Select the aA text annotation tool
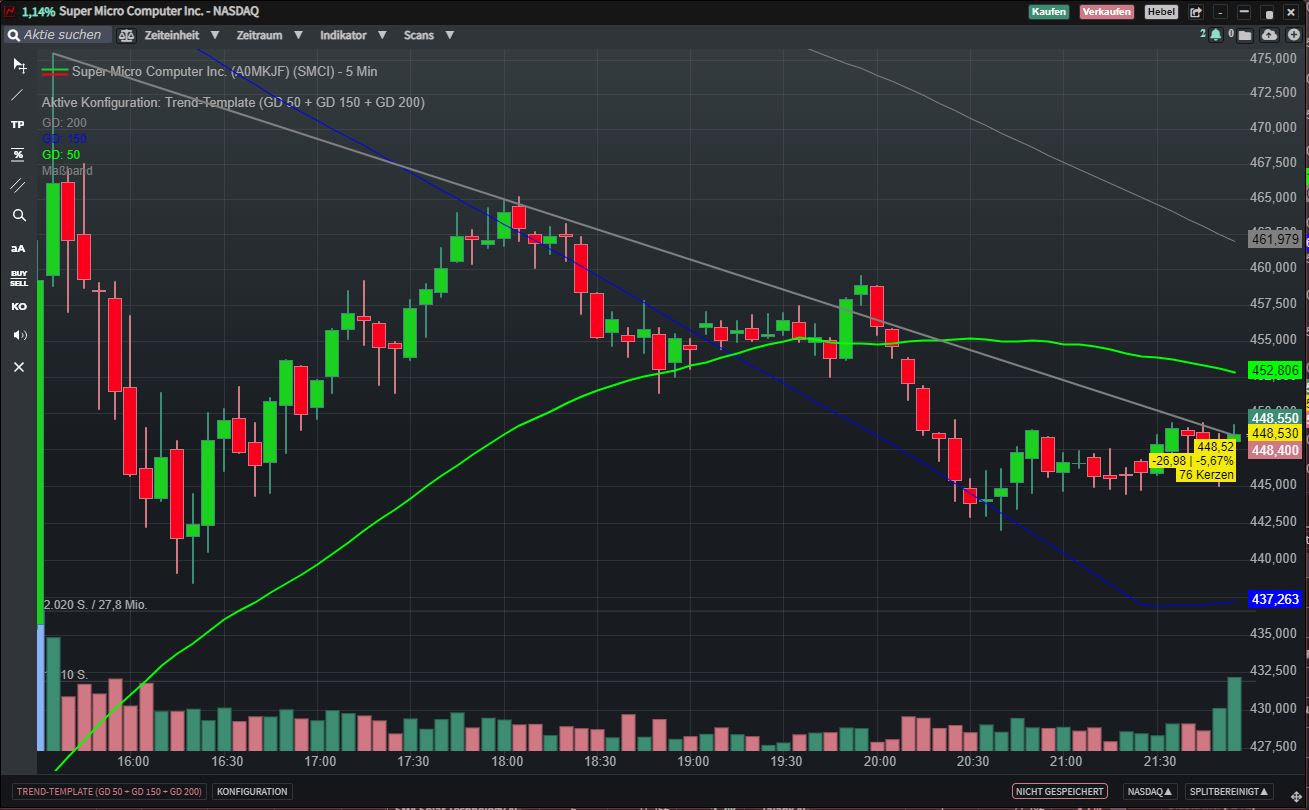Screen dimensions: 1309x810 [18, 248]
